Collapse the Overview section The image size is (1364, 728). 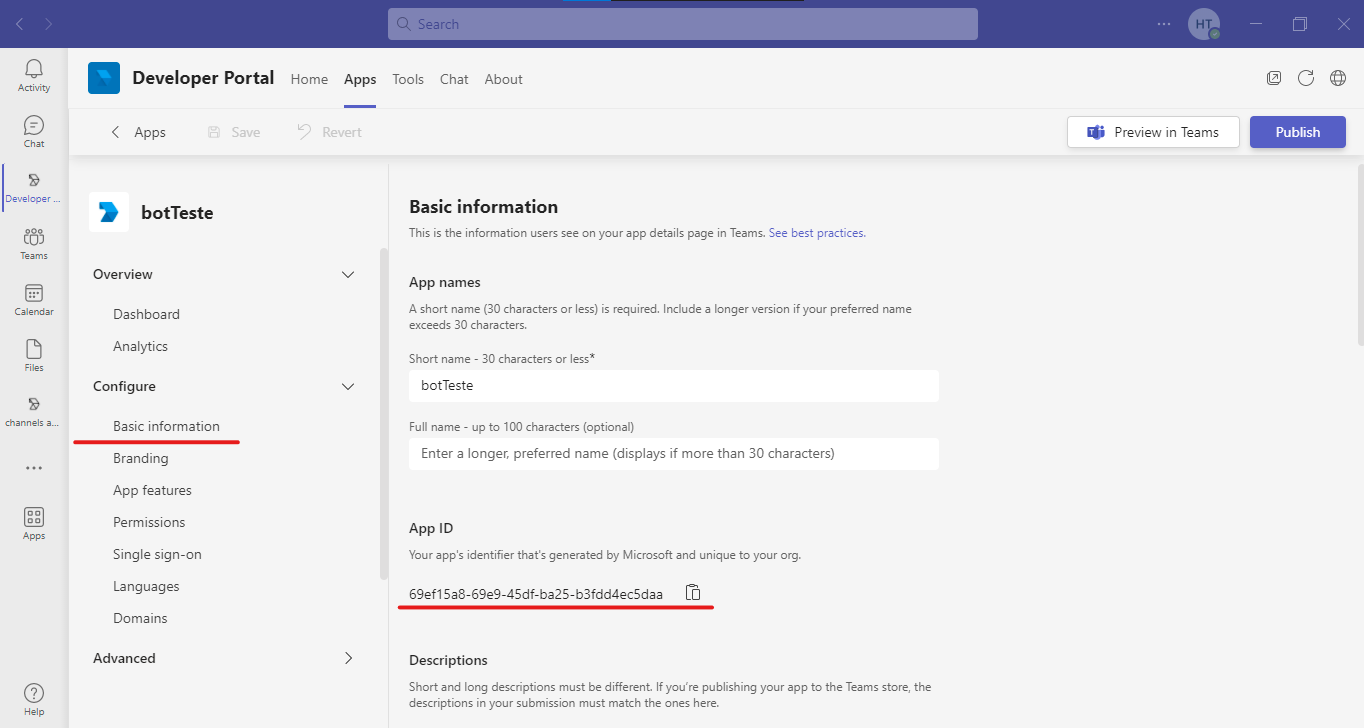point(348,275)
